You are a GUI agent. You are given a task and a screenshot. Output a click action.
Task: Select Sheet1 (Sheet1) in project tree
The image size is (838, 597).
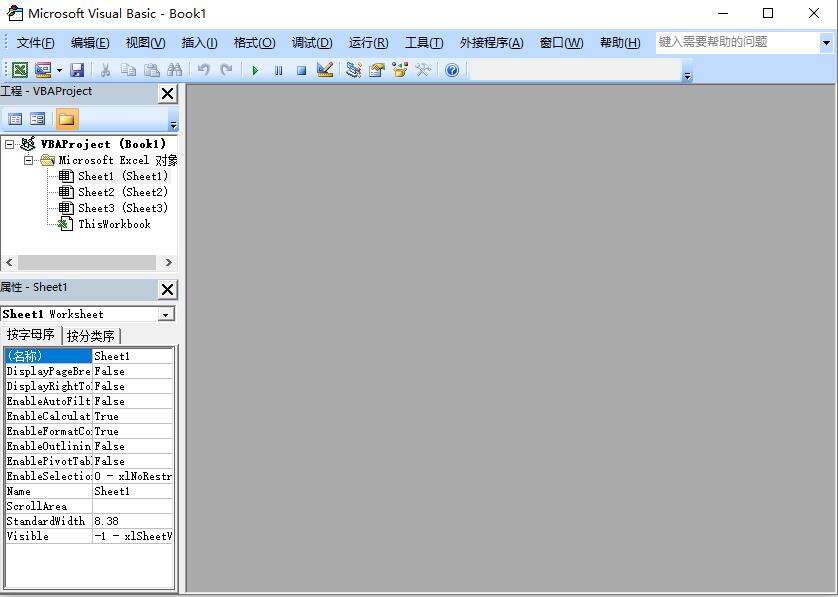click(x=123, y=176)
